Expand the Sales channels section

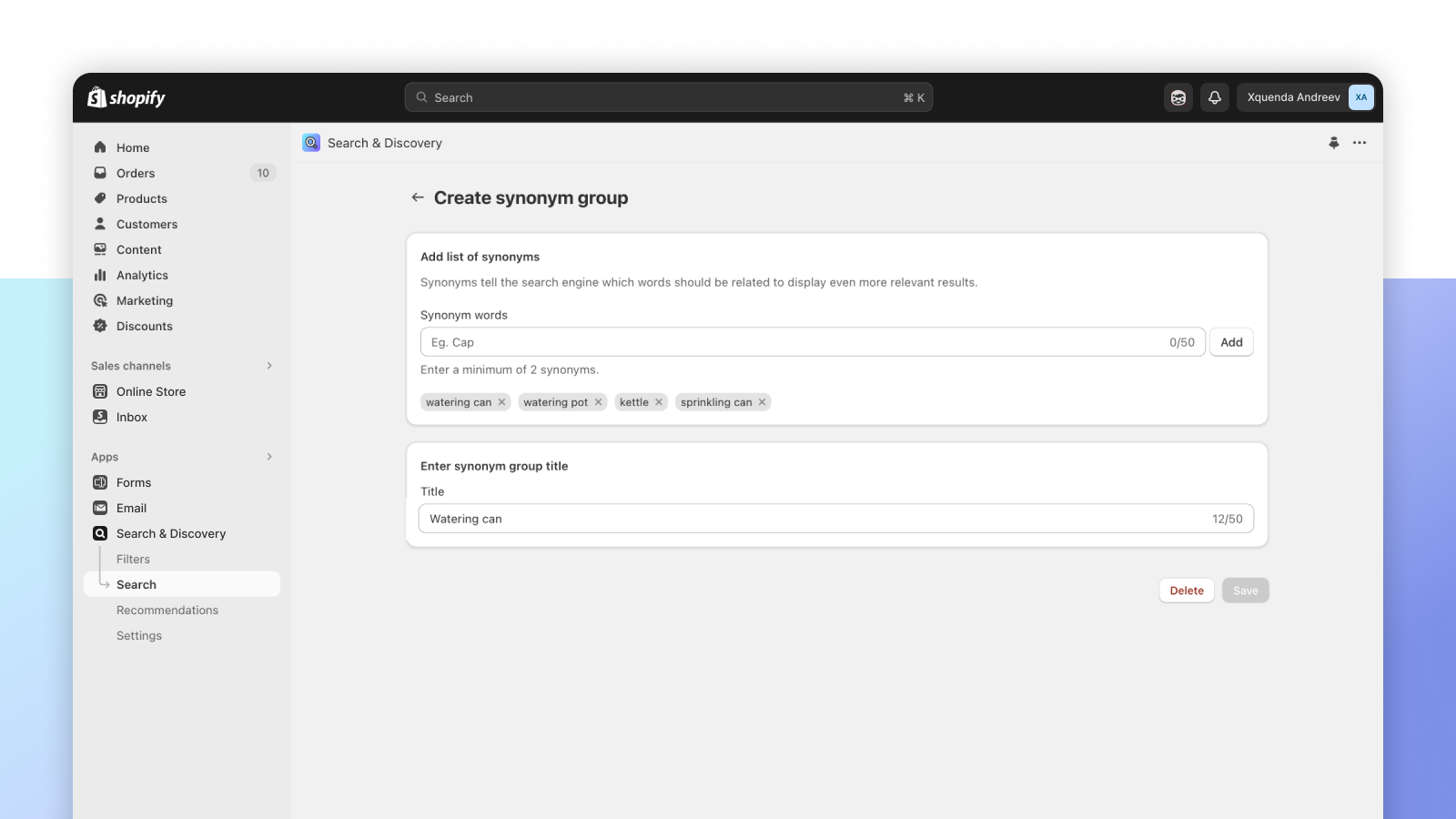268,366
